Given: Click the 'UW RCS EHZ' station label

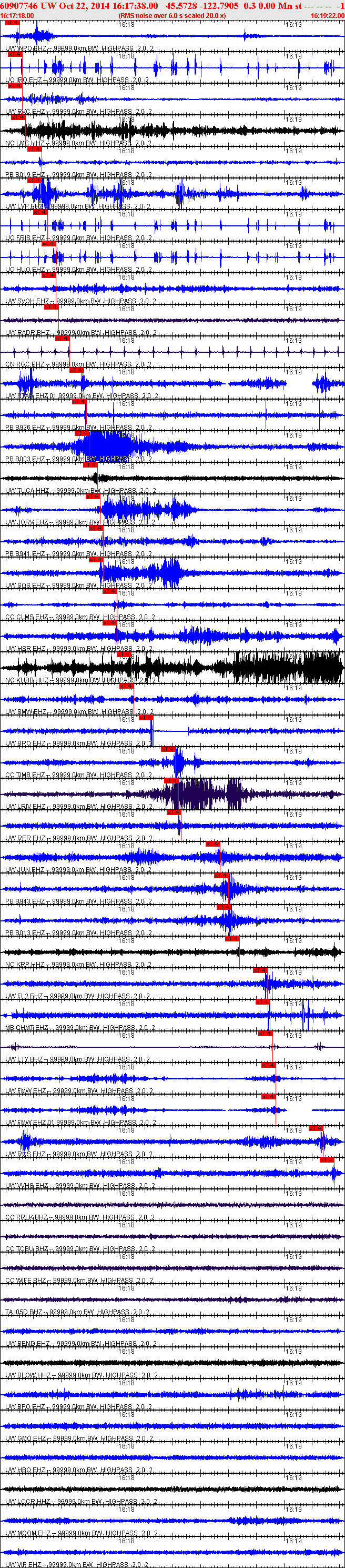Looking at the screenshot, I should 26,1155.
